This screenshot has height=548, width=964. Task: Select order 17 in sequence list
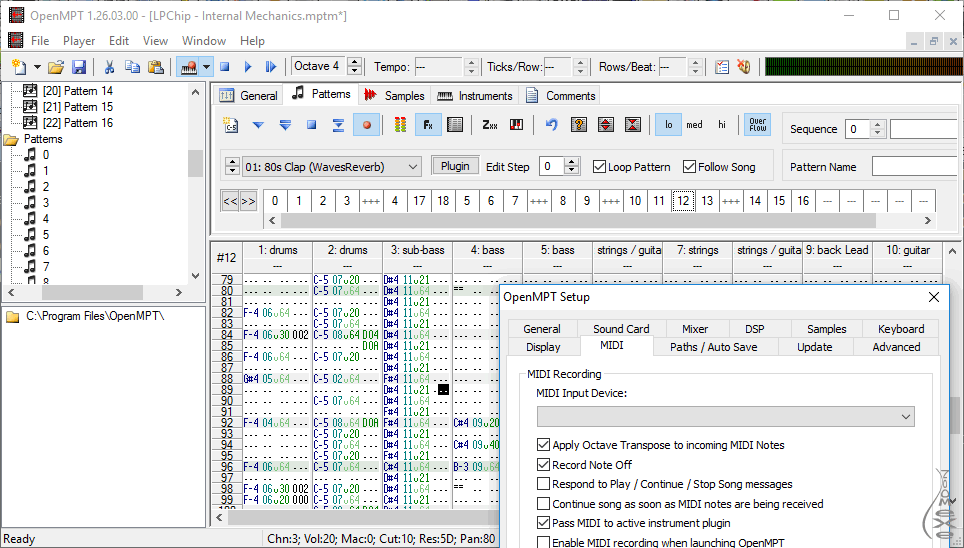tap(419, 201)
